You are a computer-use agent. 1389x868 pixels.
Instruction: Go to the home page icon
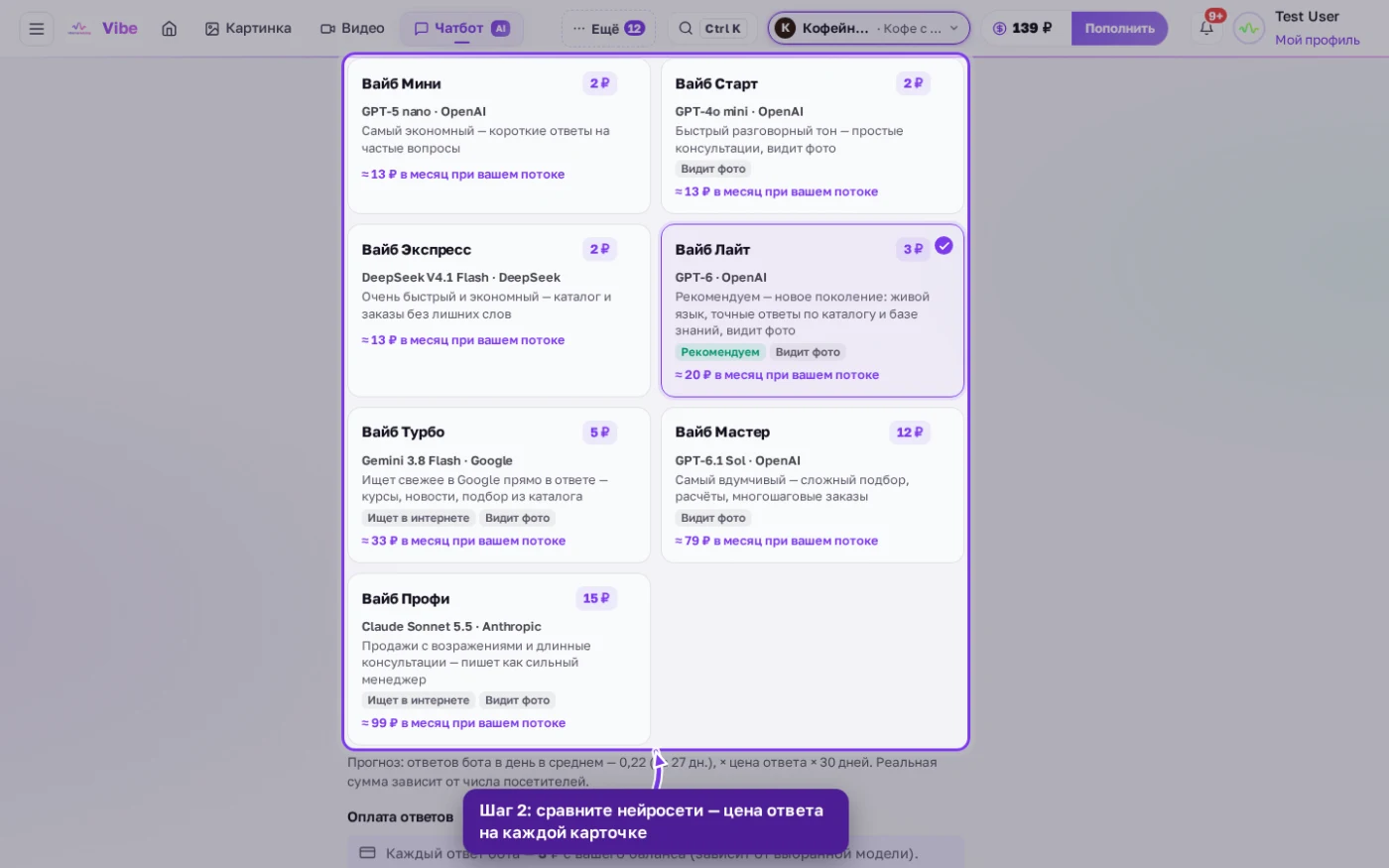170,29
